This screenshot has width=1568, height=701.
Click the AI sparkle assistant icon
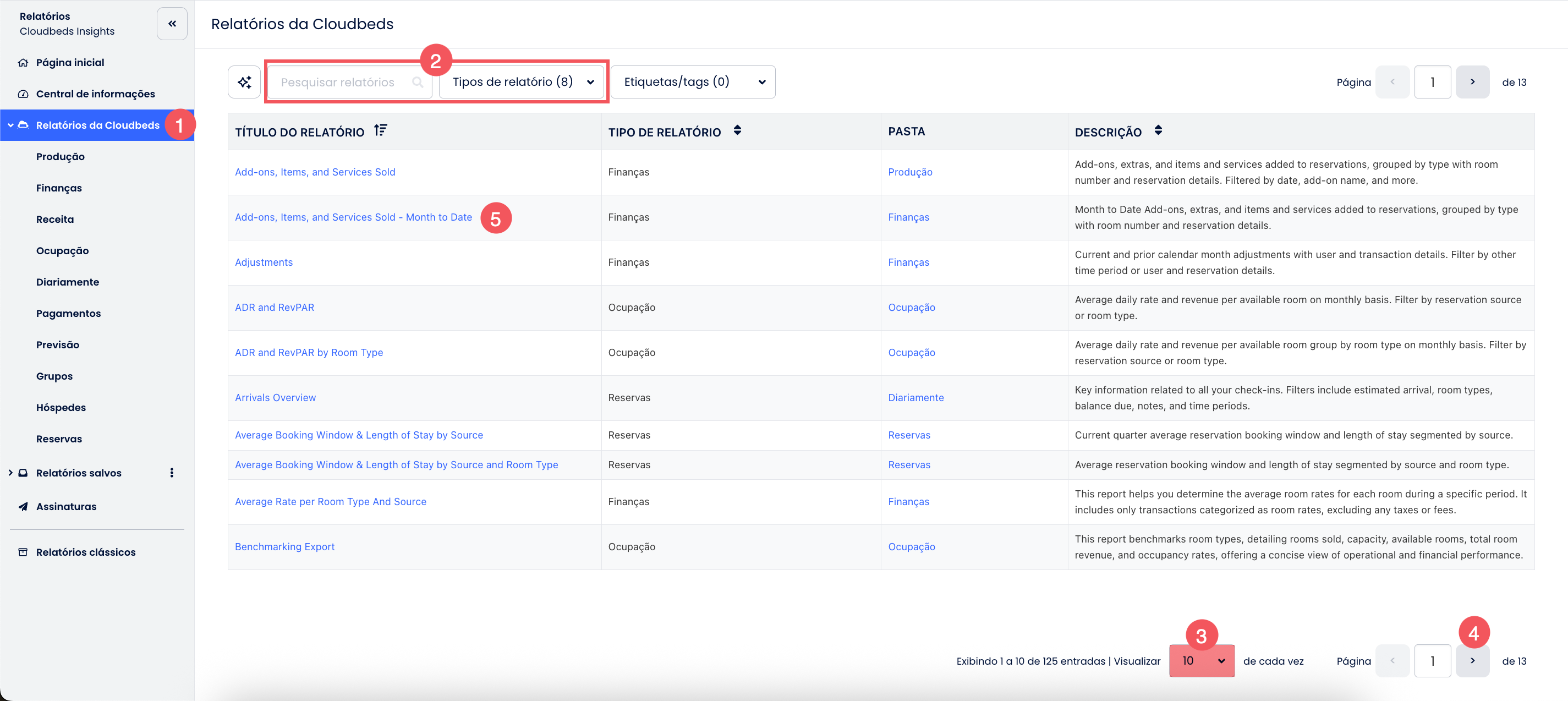[x=244, y=82]
